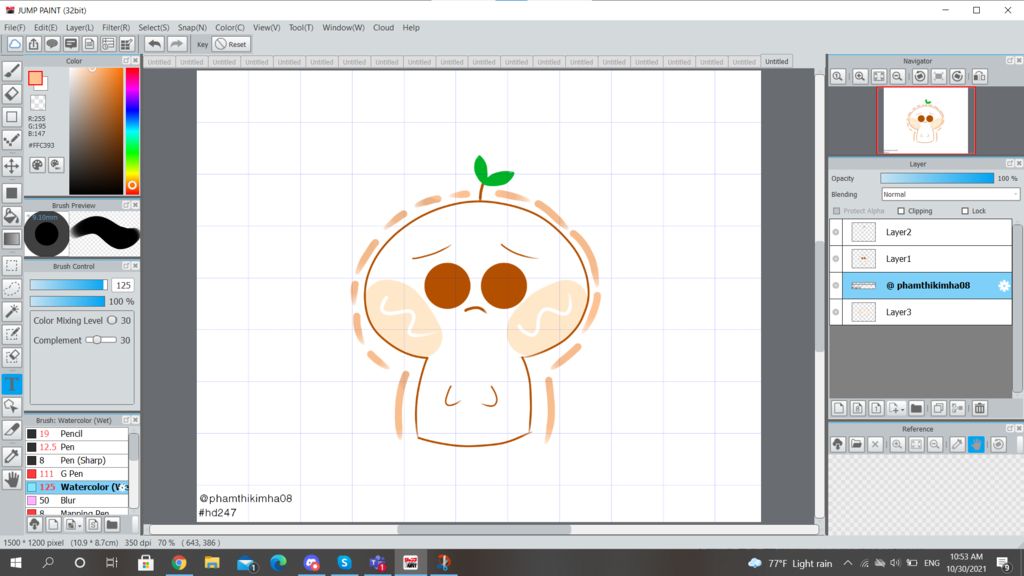Image resolution: width=1024 pixels, height=576 pixels.
Task: Open the Cloud menu
Action: click(383, 27)
